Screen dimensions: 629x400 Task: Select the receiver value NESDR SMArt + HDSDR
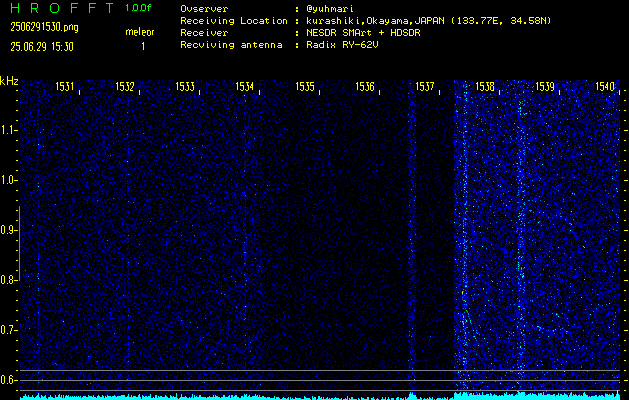coord(363,33)
